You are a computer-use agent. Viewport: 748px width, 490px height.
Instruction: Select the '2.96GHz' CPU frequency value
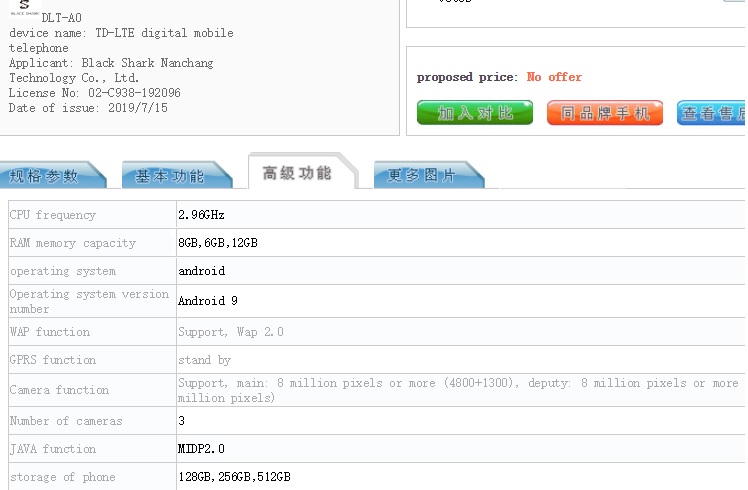click(x=201, y=215)
